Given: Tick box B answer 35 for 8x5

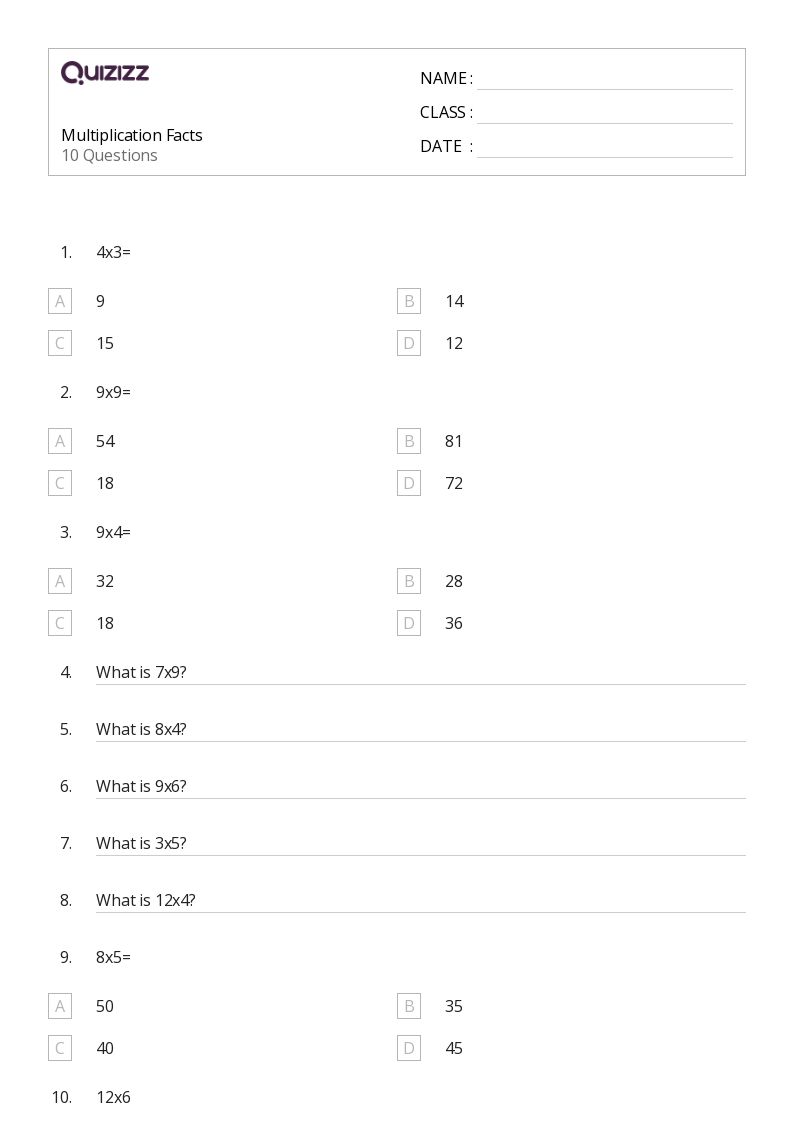Looking at the screenshot, I should tap(409, 1006).
